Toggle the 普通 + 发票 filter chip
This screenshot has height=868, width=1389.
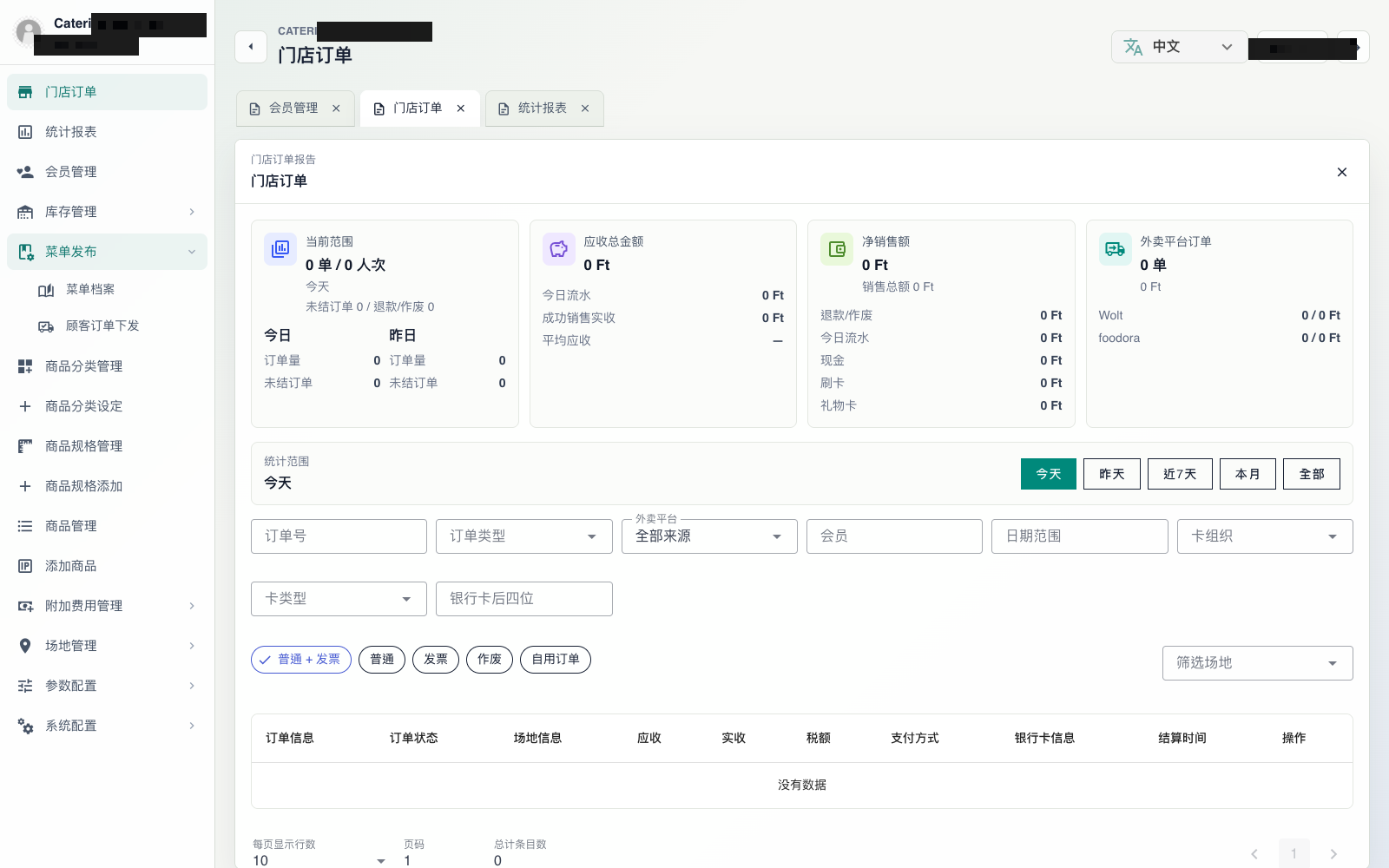pyautogui.click(x=301, y=660)
